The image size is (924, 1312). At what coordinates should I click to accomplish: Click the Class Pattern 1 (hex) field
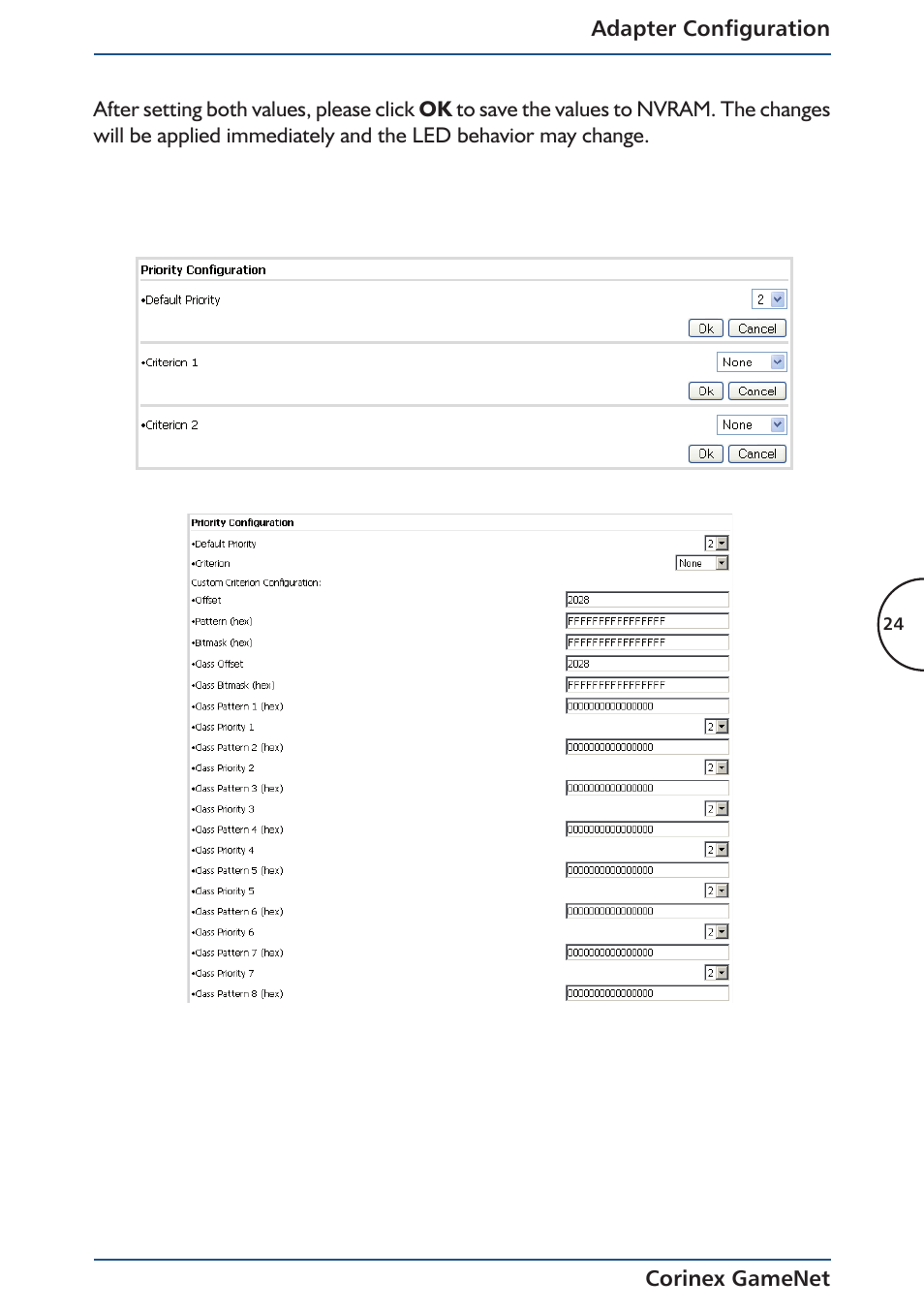click(647, 706)
